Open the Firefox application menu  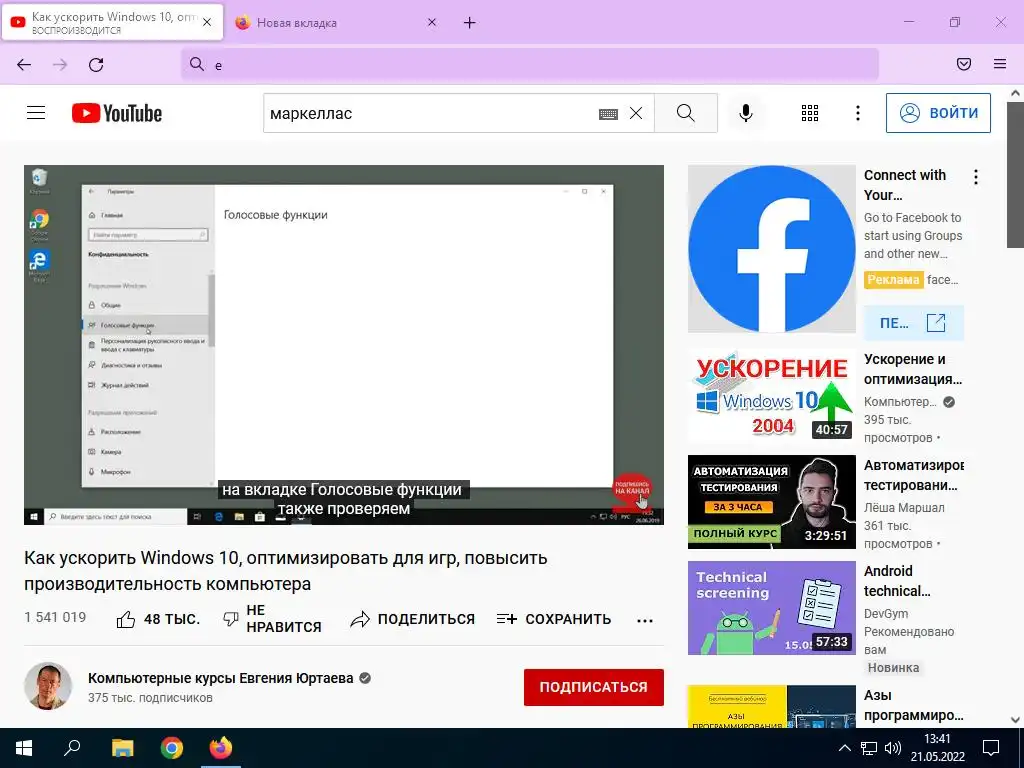pos(1000,64)
